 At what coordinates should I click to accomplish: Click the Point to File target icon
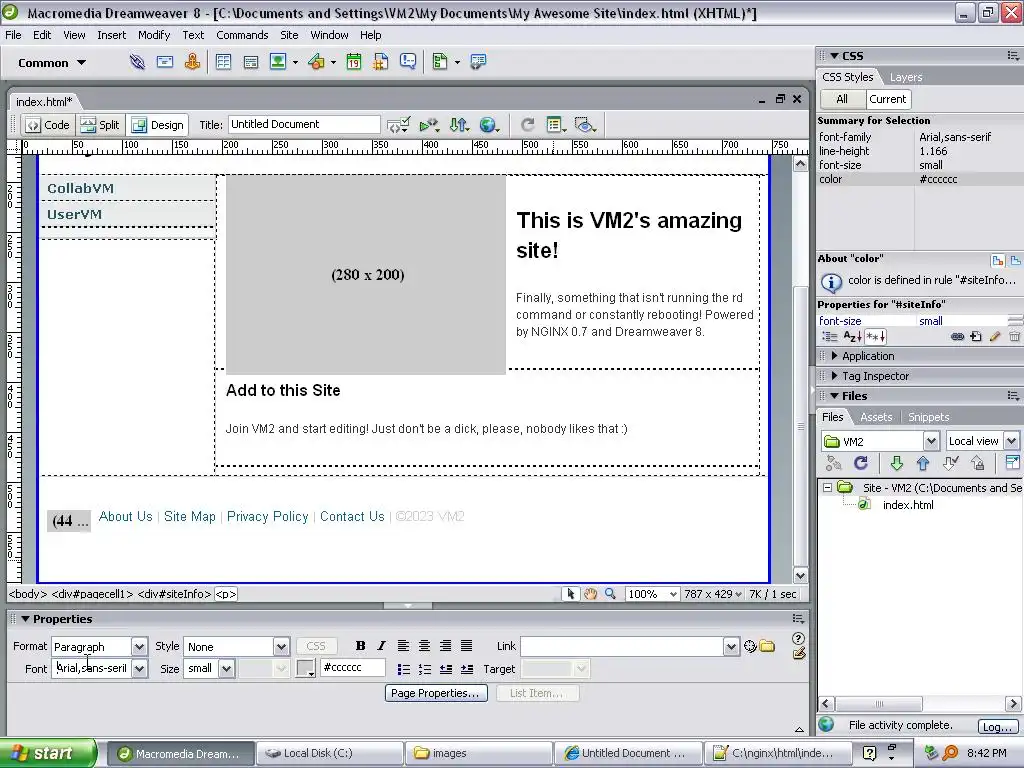tap(750, 647)
